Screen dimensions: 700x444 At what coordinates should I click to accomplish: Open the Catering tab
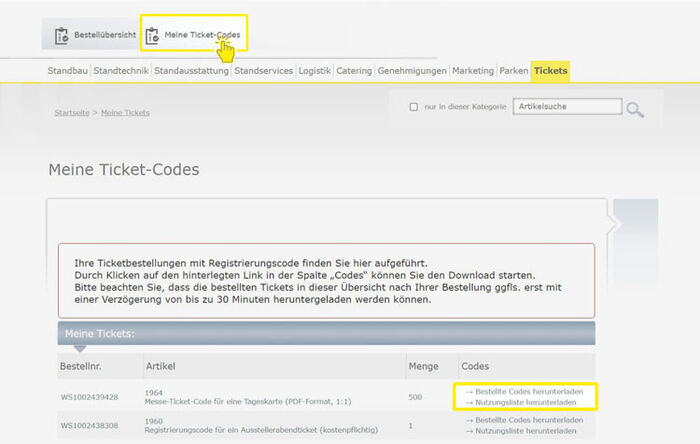(x=354, y=71)
